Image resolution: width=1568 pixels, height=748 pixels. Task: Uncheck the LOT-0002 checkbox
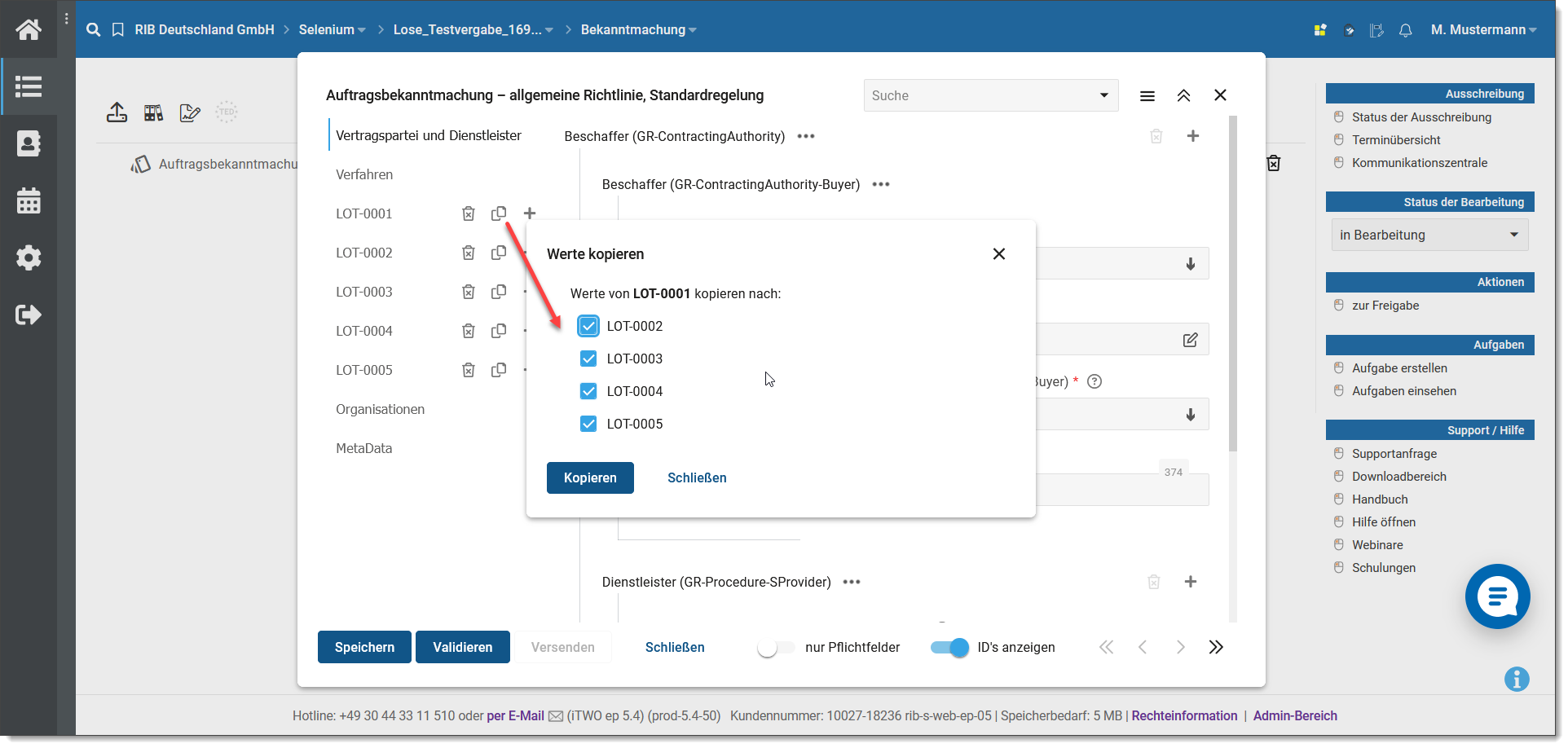click(x=588, y=326)
